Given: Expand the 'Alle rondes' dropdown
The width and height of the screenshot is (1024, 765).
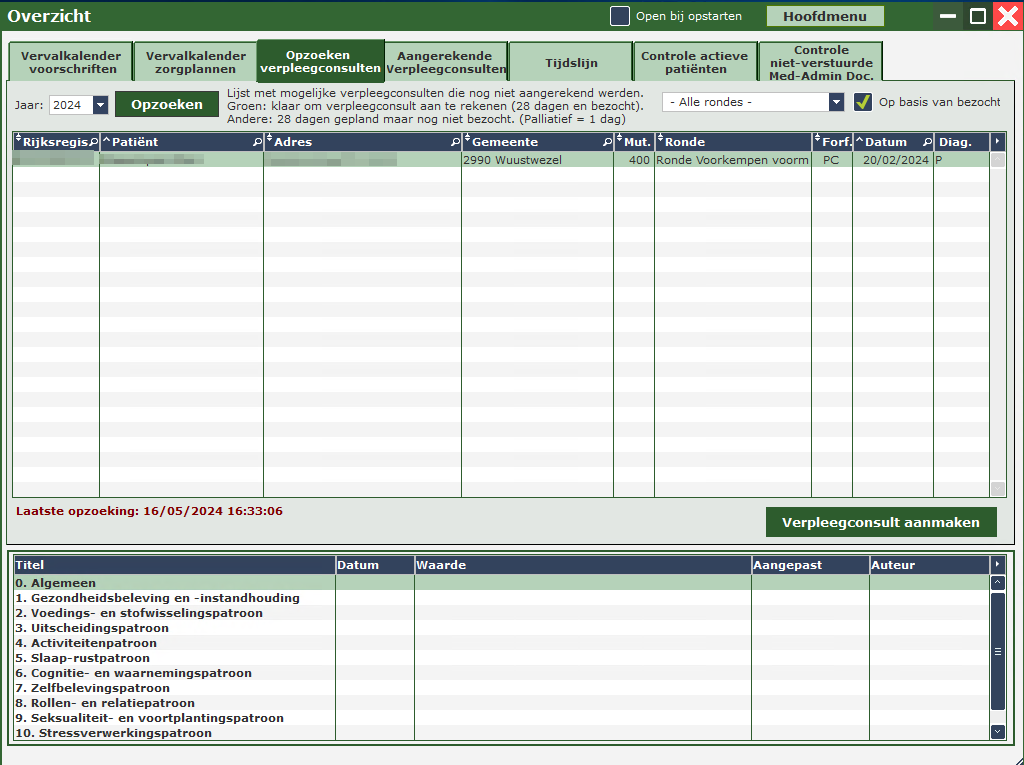Looking at the screenshot, I should [x=836, y=102].
